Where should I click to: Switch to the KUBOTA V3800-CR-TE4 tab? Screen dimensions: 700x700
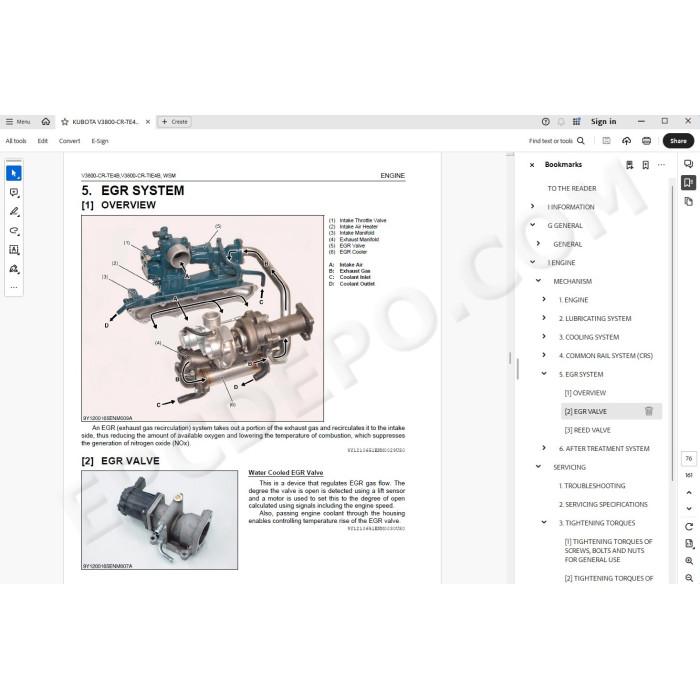pyautogui.click(x=106, y=121)
